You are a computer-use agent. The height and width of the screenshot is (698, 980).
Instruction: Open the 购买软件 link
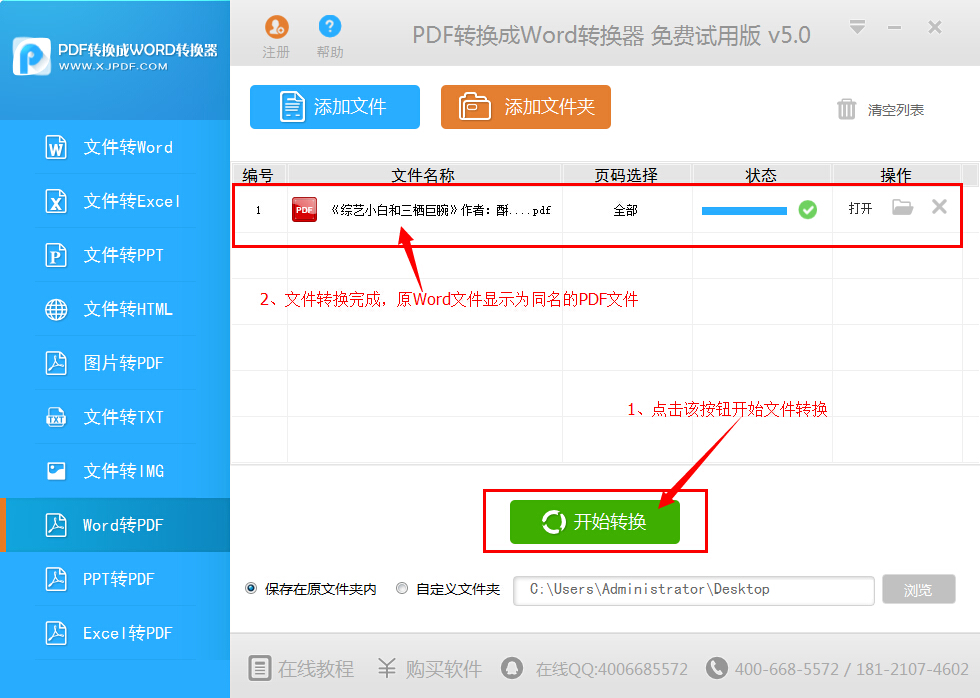[444, 669]
